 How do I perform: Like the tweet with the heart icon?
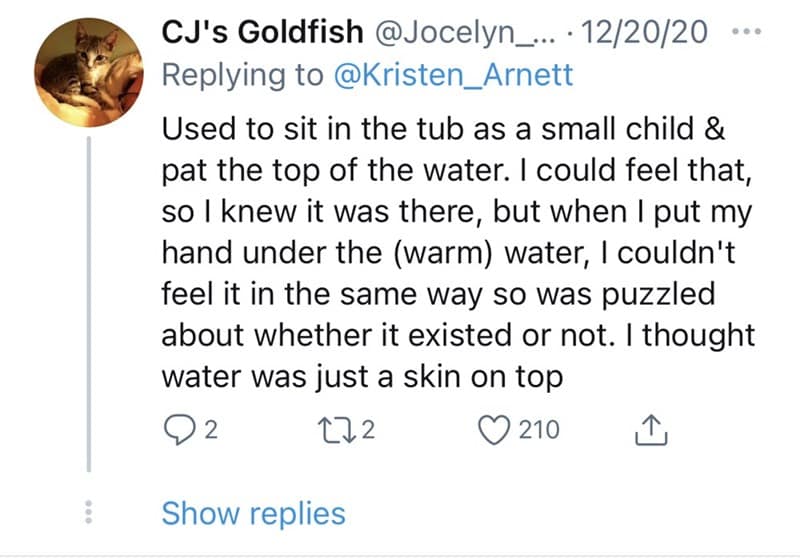(497, 431)
